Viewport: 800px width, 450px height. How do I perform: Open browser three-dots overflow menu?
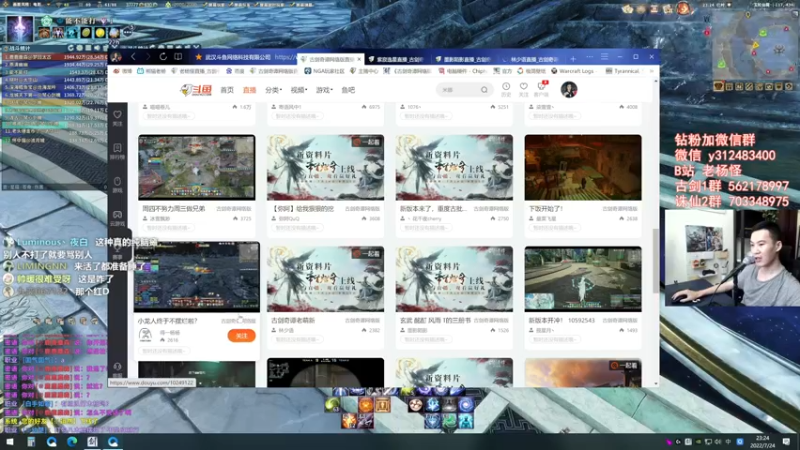[589, 57]
